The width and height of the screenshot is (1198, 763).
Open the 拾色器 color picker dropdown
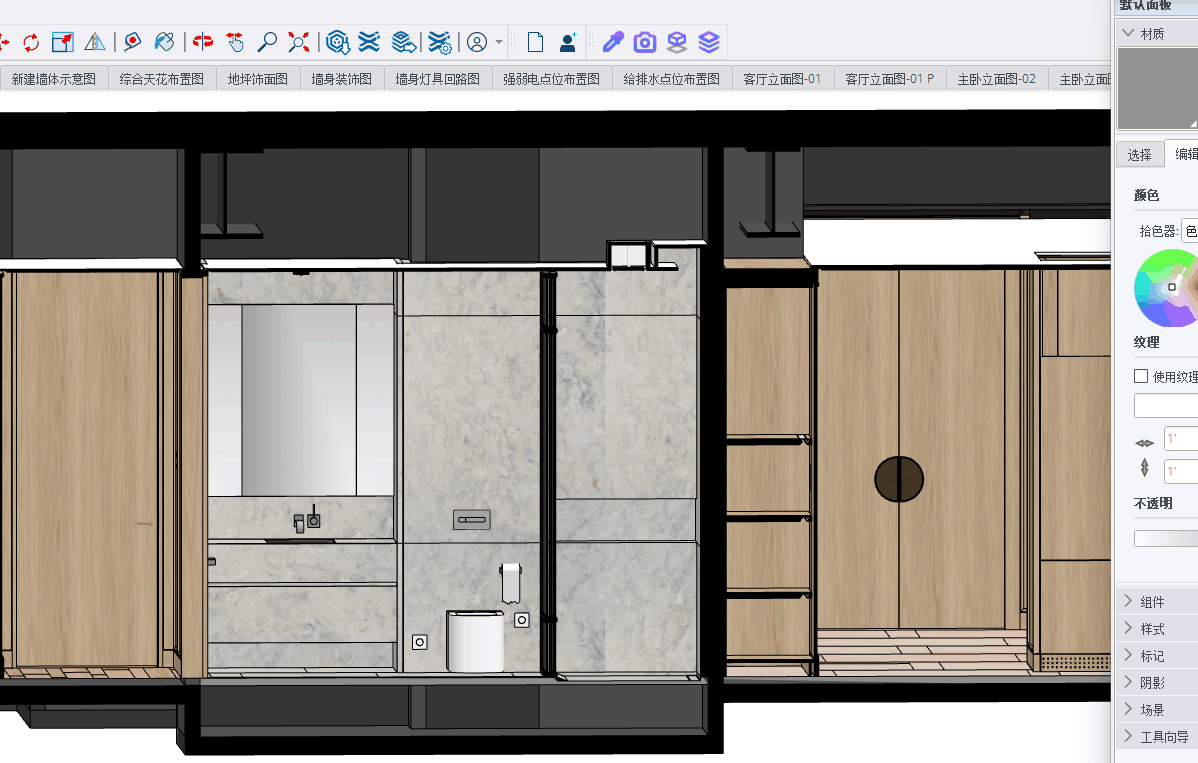pos(1189,231)
